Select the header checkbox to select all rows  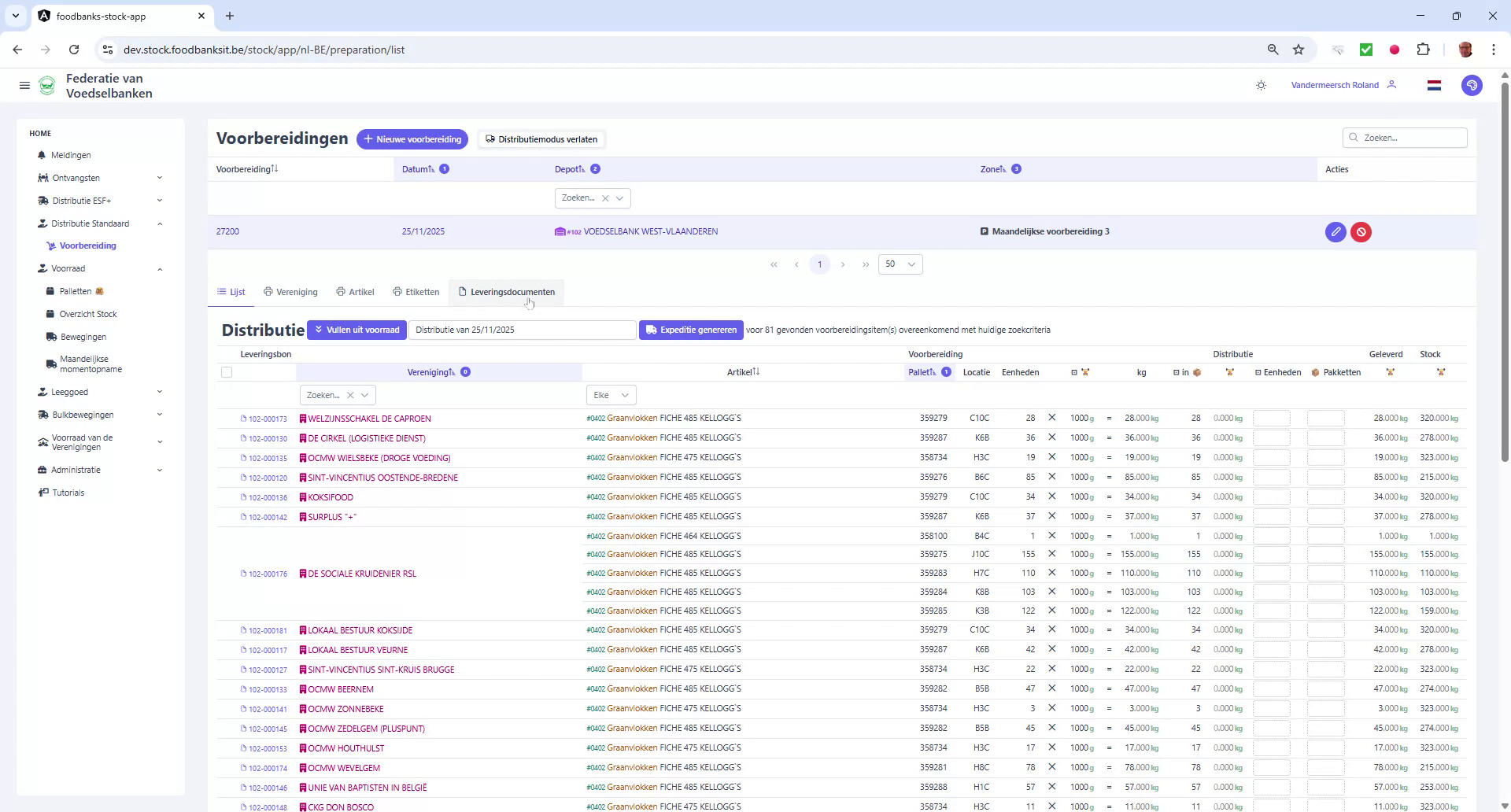pyautogui.click(x=227, y=372)
